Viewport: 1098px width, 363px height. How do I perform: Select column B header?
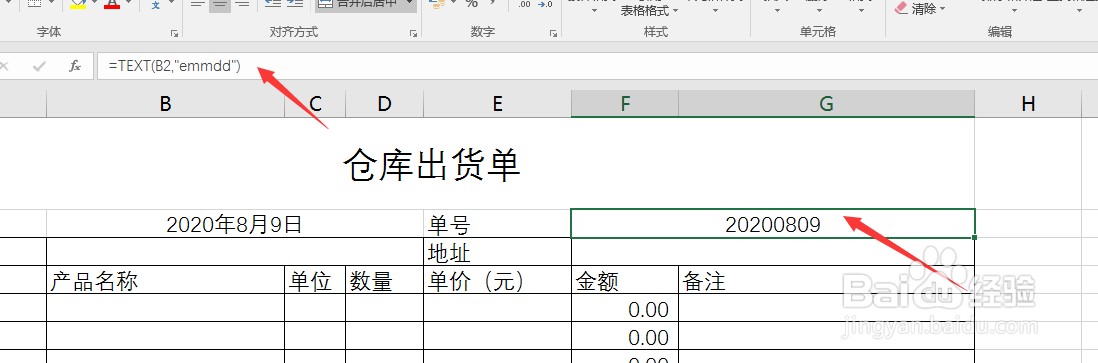pos(165,104)
